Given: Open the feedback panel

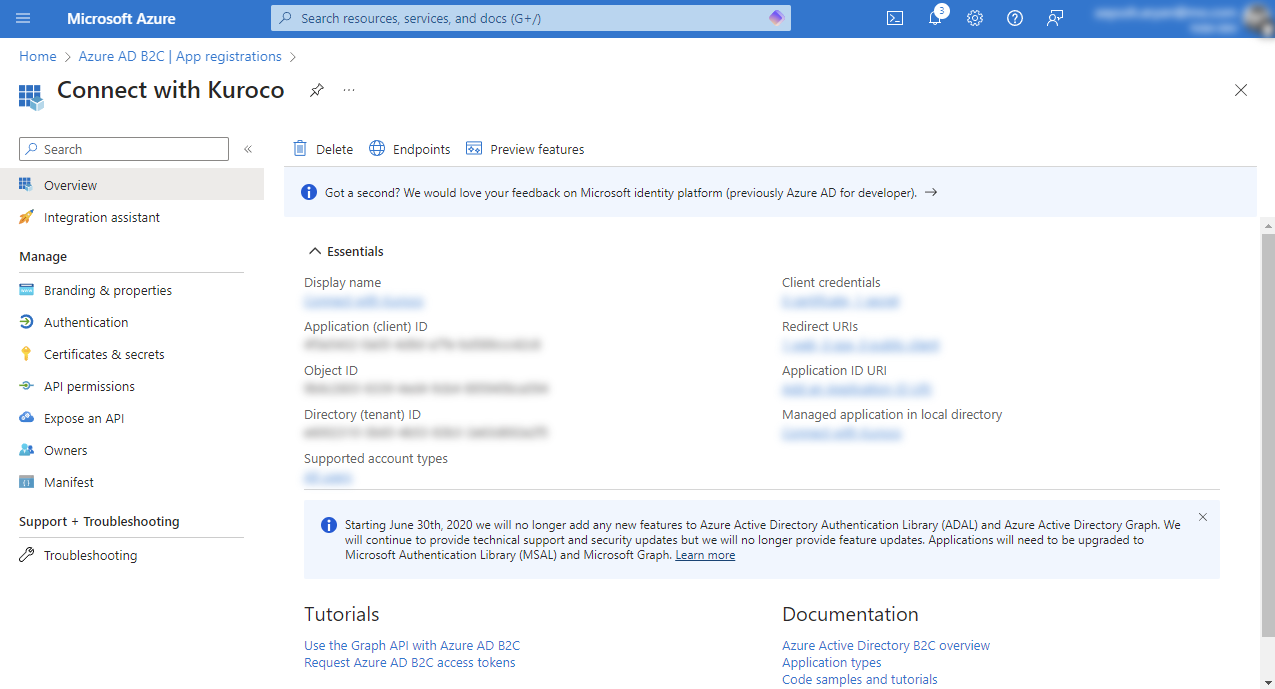Looking at the screenshot, I should coord(1055,18).
